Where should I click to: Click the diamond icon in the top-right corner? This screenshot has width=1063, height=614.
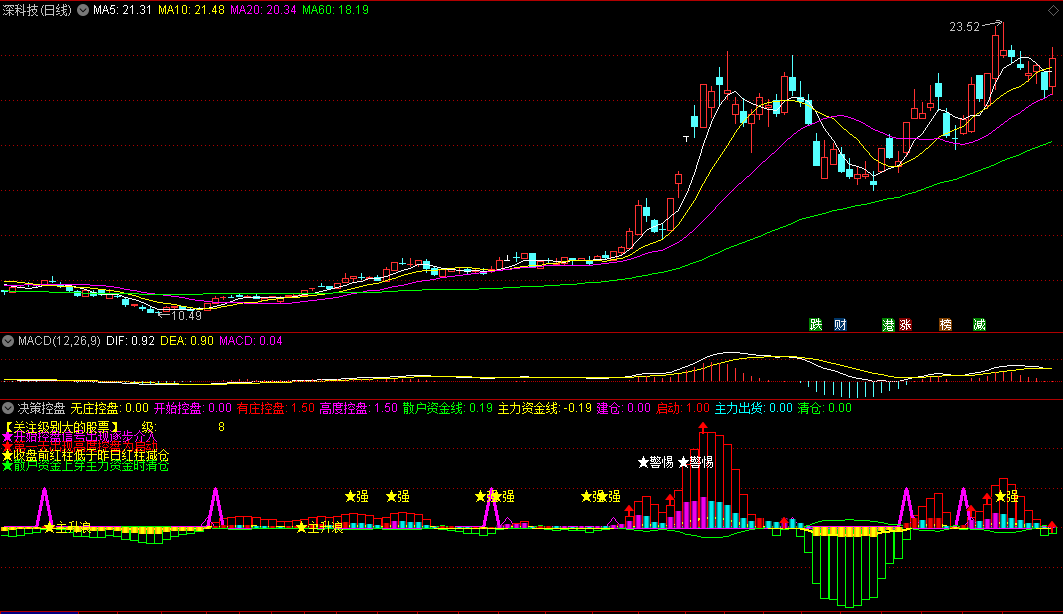[x=1053, y=10]
